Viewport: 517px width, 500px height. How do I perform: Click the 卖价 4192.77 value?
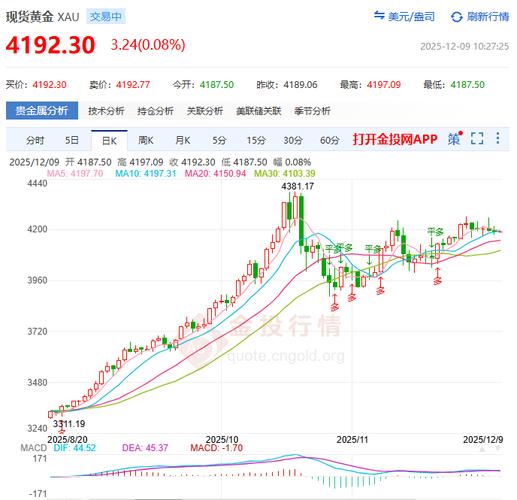[x=133, y=85]
